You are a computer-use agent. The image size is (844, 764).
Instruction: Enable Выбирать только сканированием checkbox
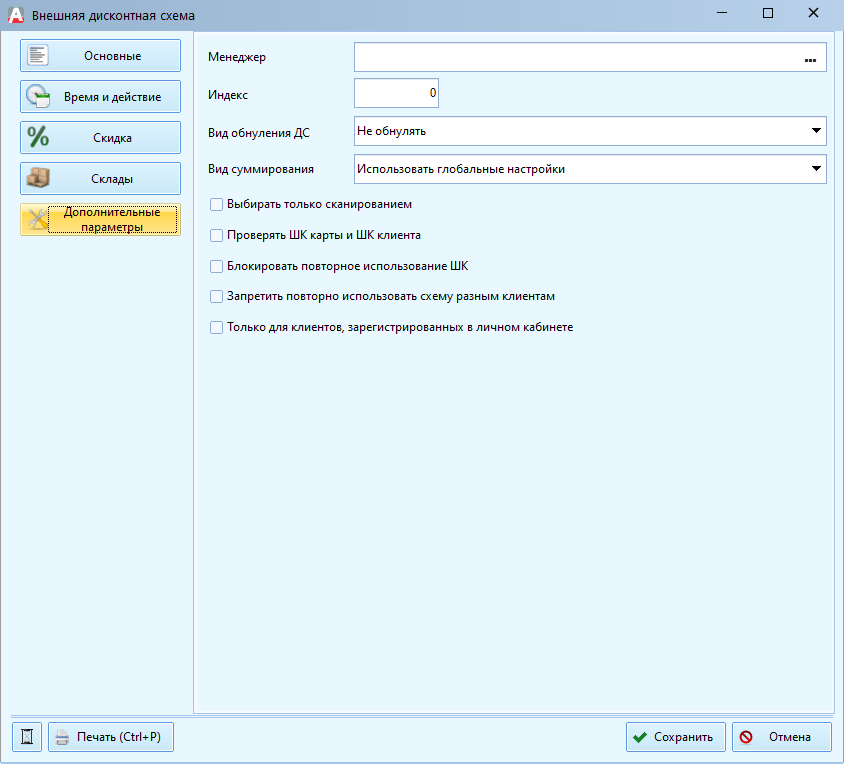[216, 205]
